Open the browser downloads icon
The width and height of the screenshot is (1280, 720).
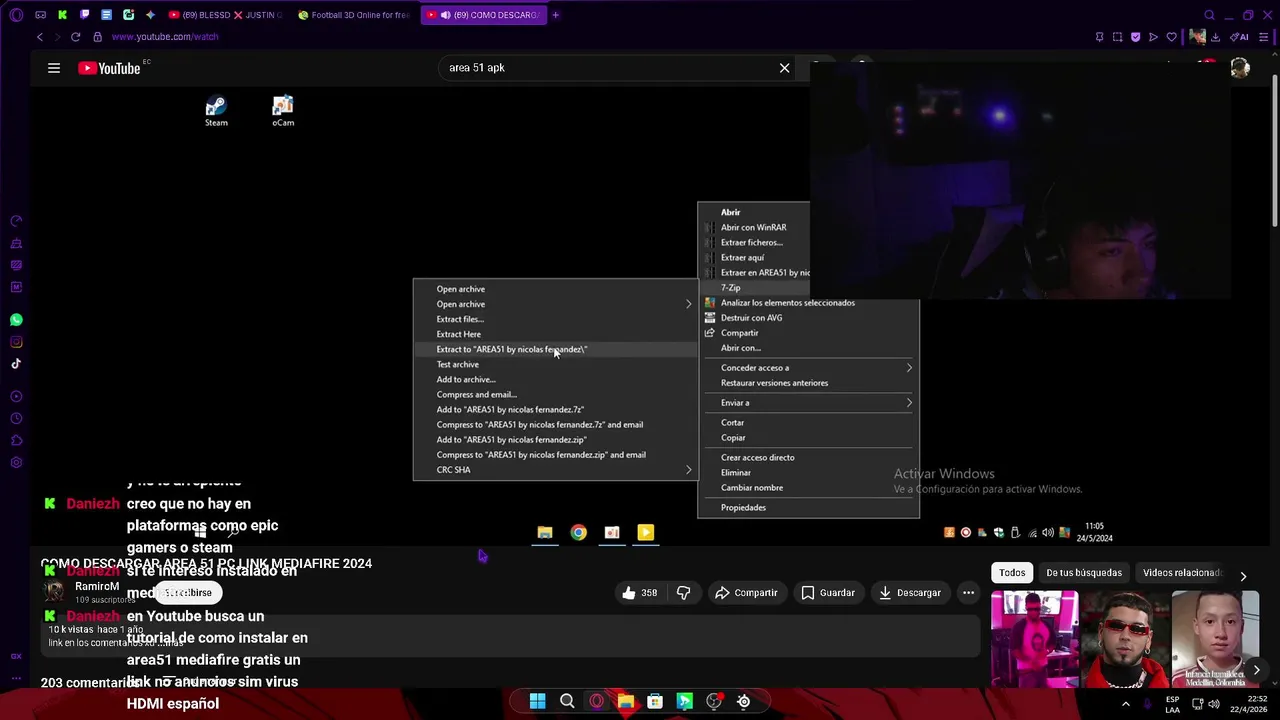[x=1215, y=37]
